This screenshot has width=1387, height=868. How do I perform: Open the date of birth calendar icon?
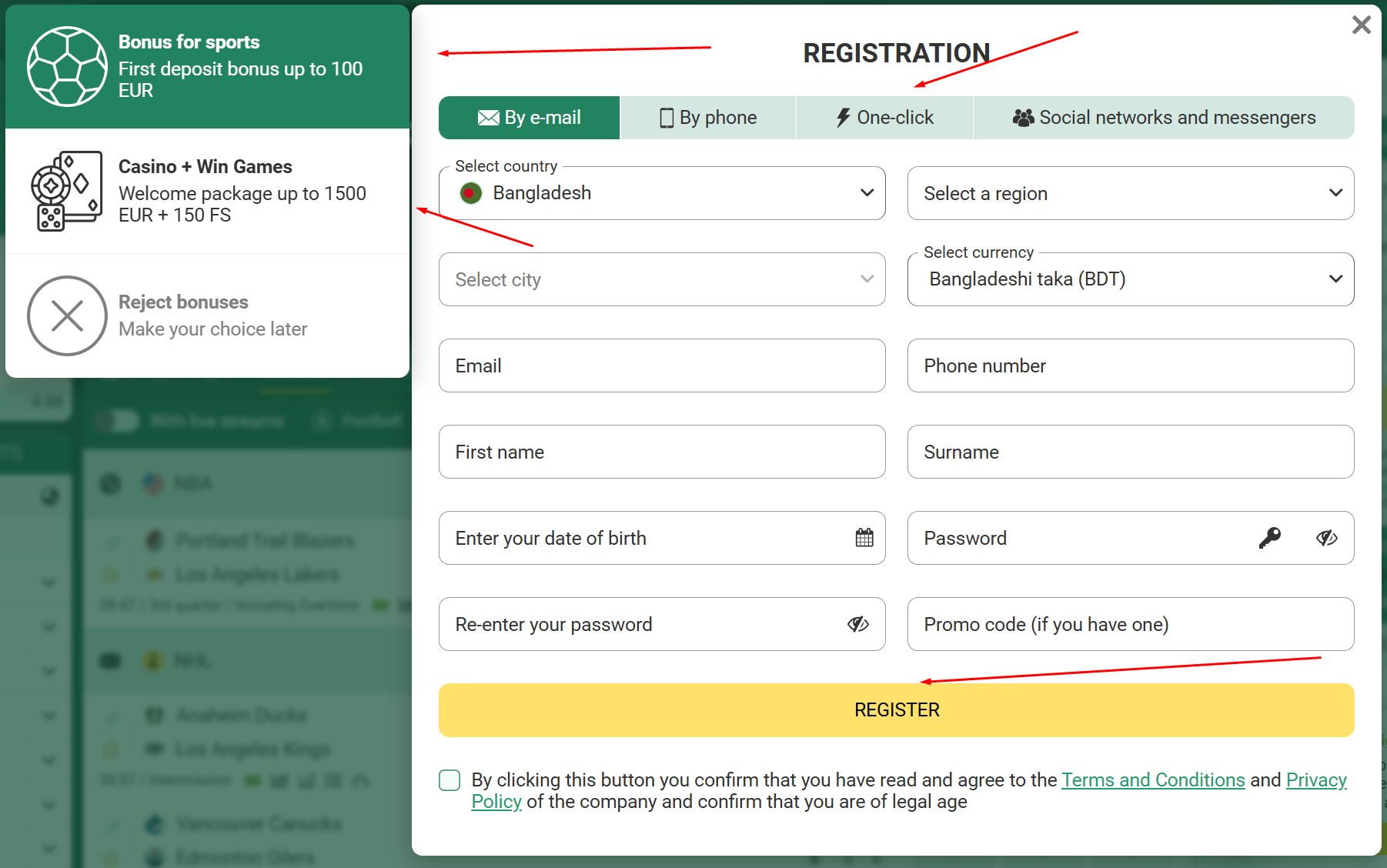click(x=864, y=538)
